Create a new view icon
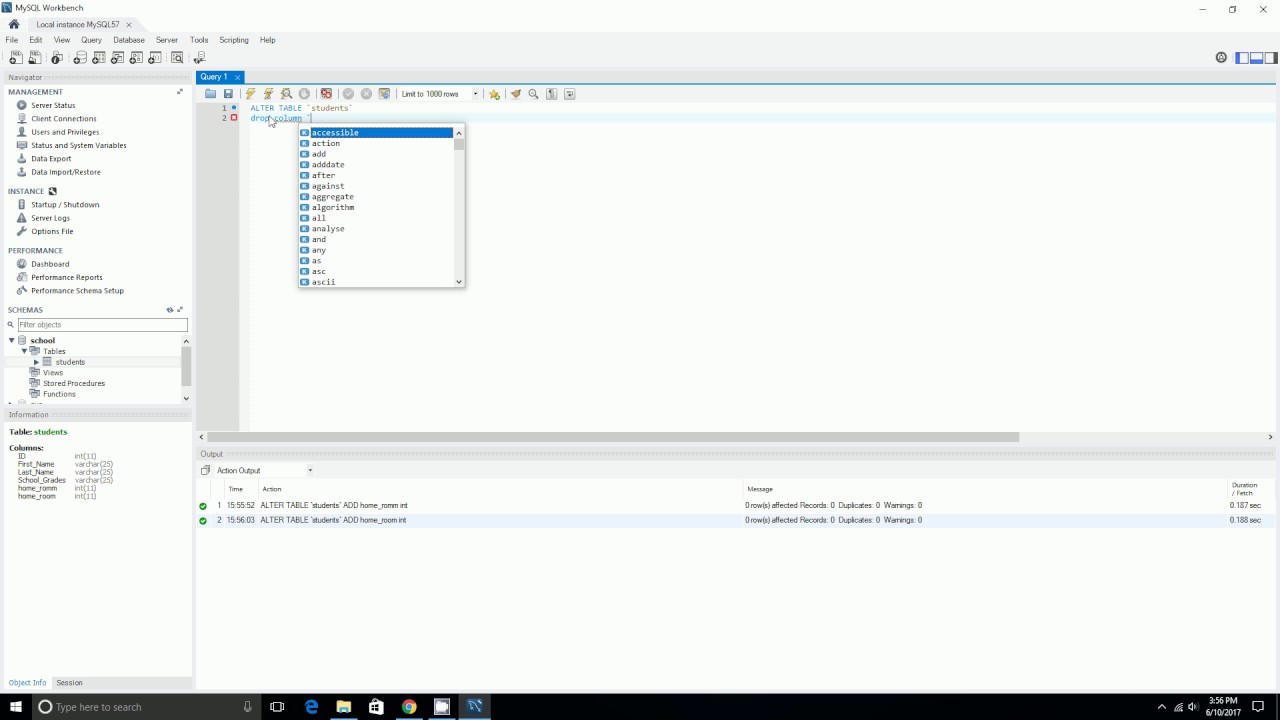The height and width of the screenshot is (720, 1280). tap(118, 58)
